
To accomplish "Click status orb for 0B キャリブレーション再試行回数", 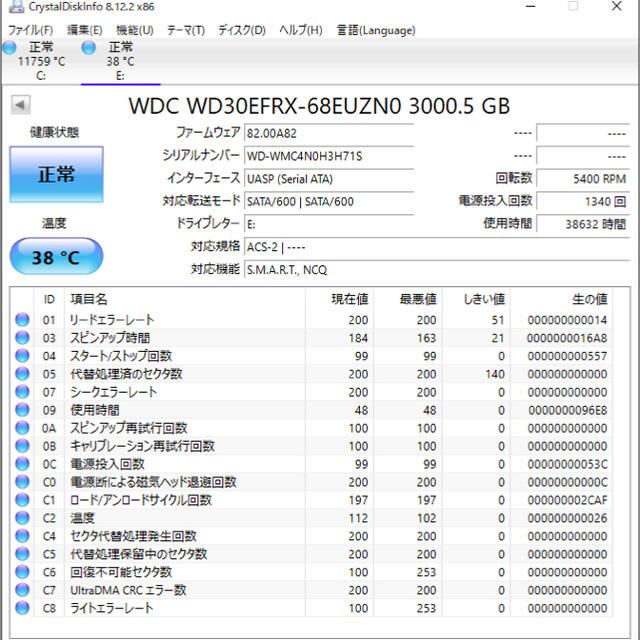I will click(22, 445).
